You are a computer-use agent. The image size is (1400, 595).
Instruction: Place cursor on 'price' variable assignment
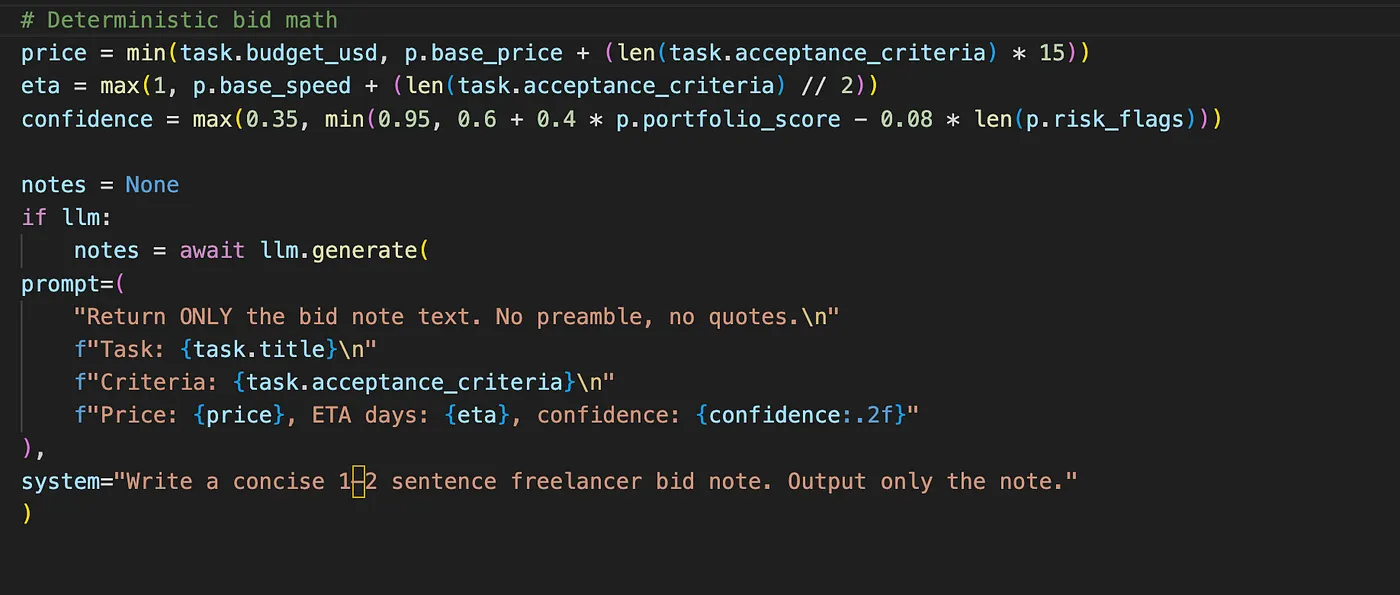54,53
